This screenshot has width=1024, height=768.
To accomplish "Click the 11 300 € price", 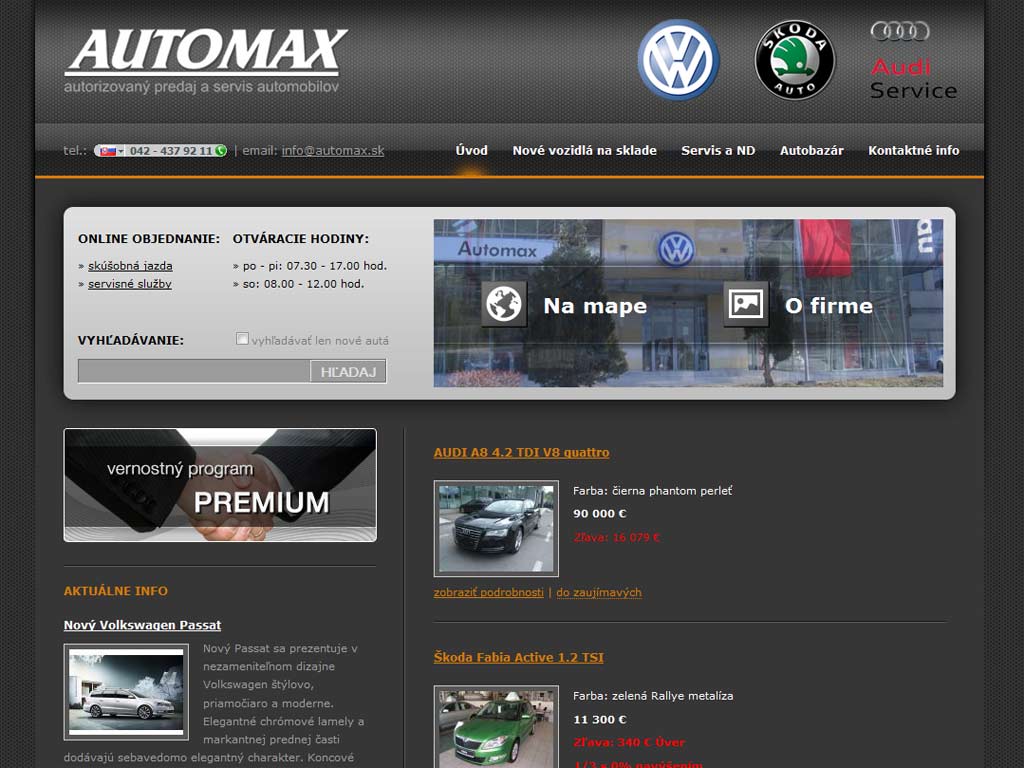I will [600, 719].
